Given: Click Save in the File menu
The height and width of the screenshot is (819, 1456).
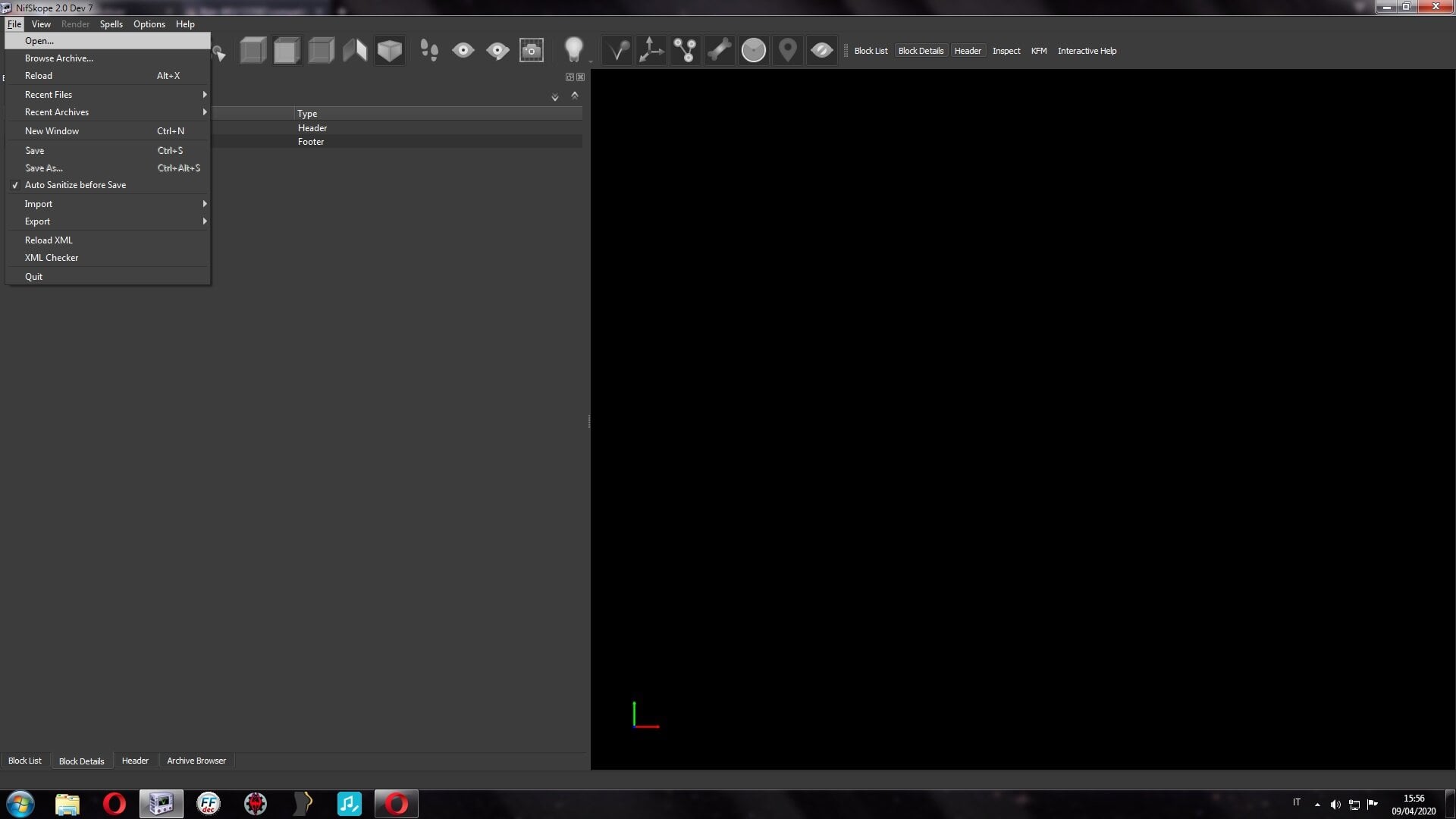Looking at the screenshot, I should (108, 151).
